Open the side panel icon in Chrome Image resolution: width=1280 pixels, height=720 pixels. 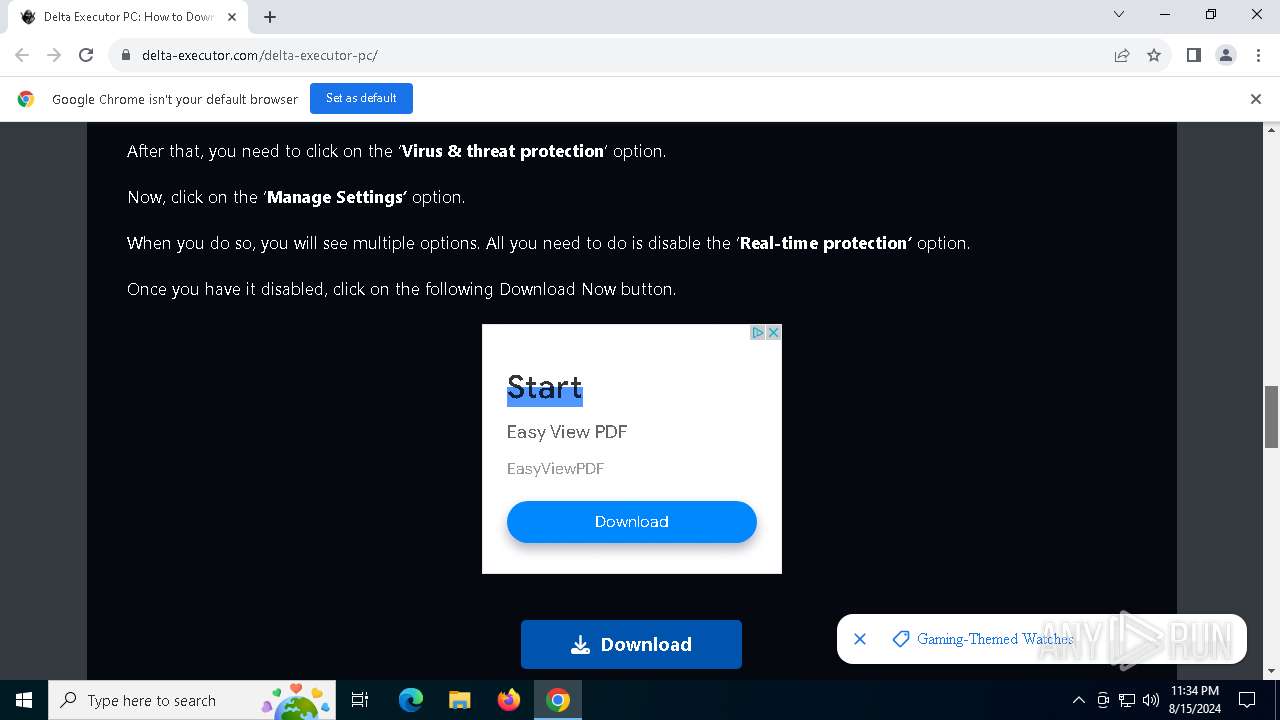click(1193, 55)
